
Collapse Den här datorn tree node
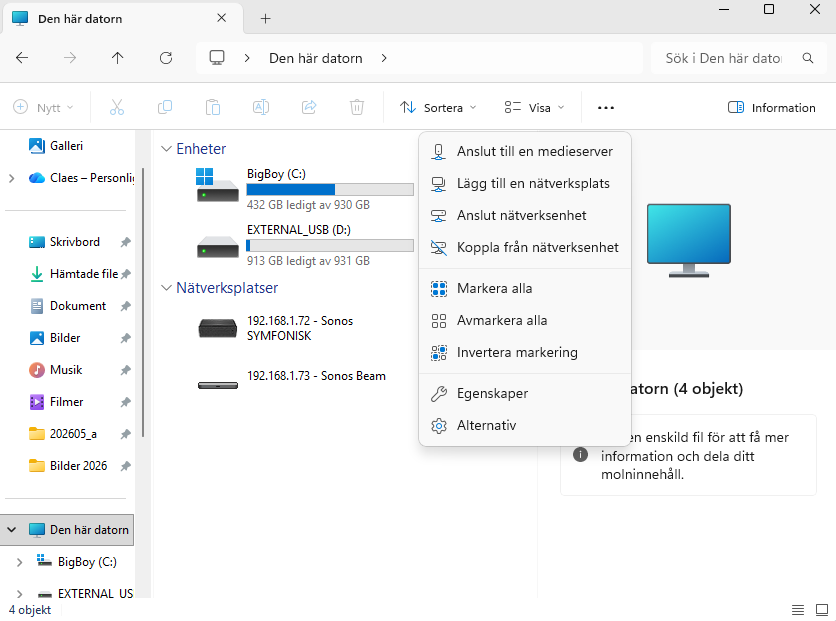click(12, 530)
